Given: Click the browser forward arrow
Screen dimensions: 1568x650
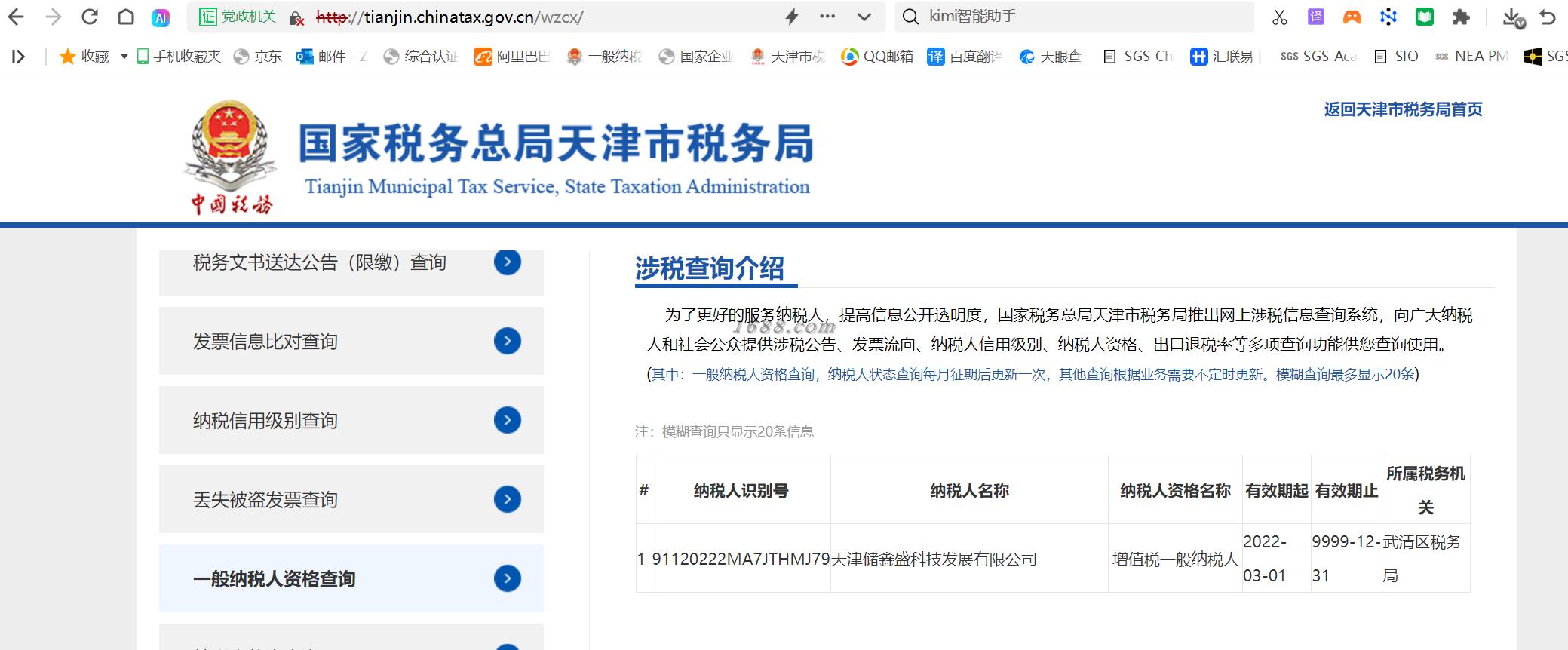Looking at the screenshot, I should 54,17.
